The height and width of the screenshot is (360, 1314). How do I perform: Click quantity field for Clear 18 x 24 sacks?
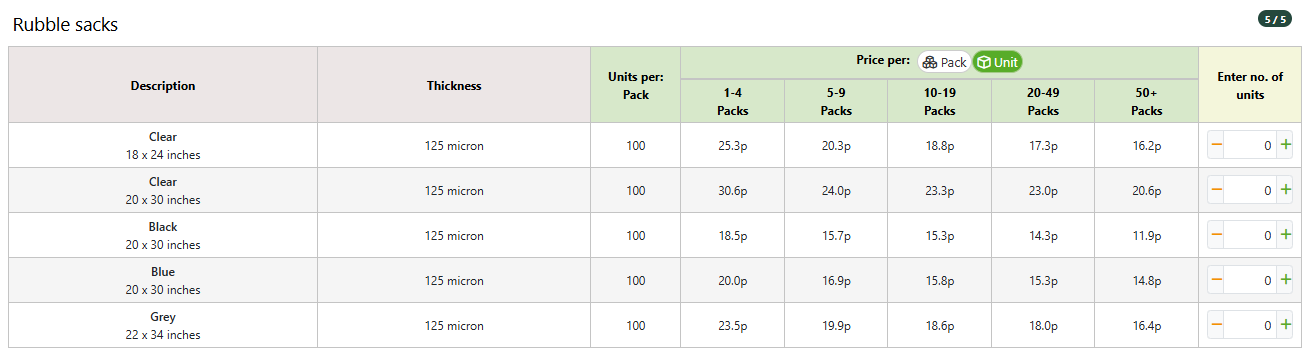click(x=1251, y=145)
